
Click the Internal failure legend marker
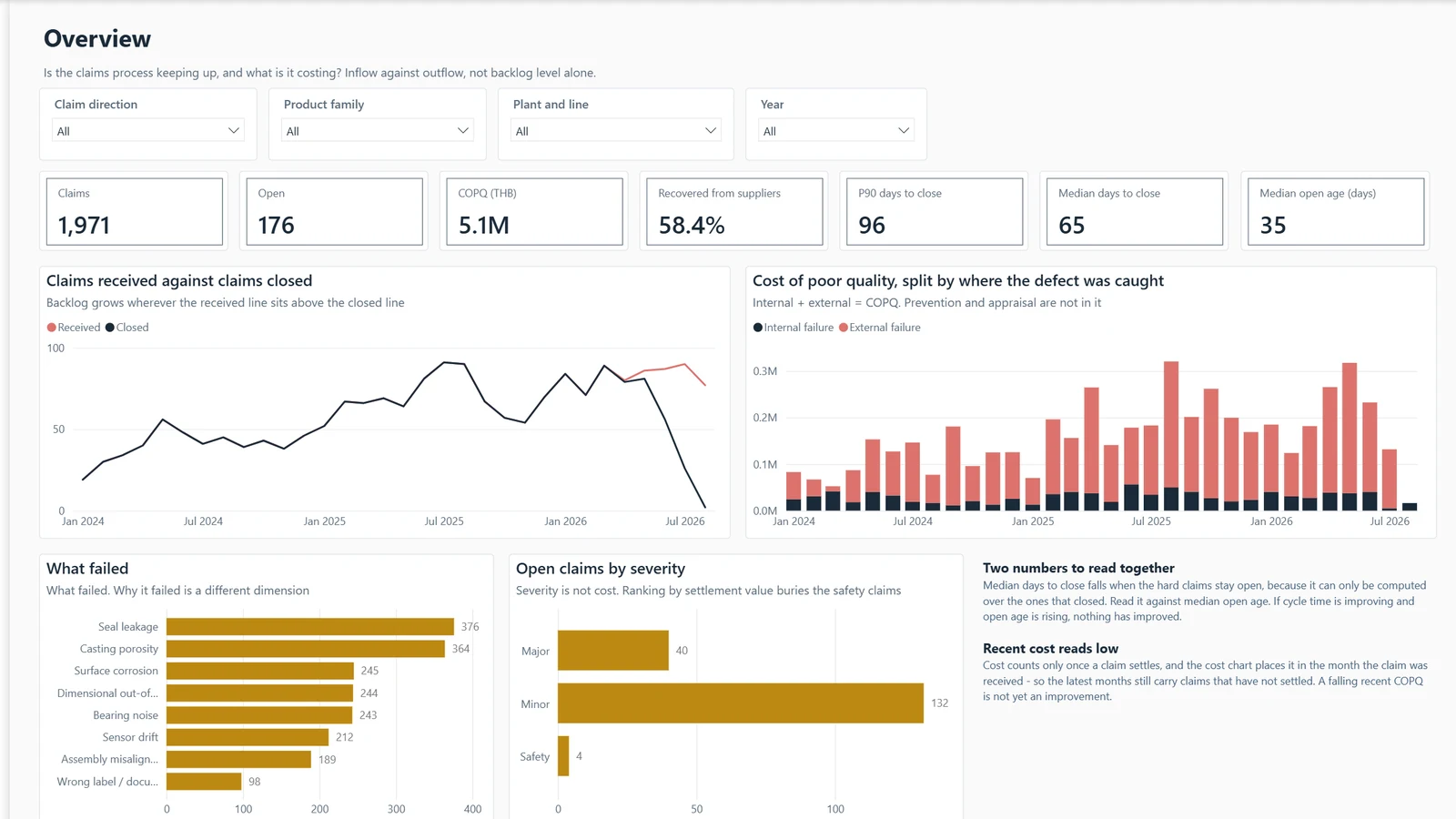tap(758, 328)
